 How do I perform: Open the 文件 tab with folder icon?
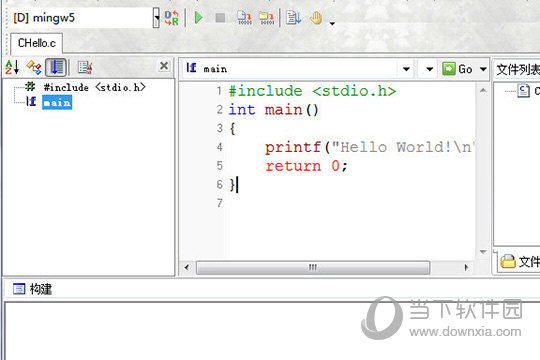coord(519,261)
